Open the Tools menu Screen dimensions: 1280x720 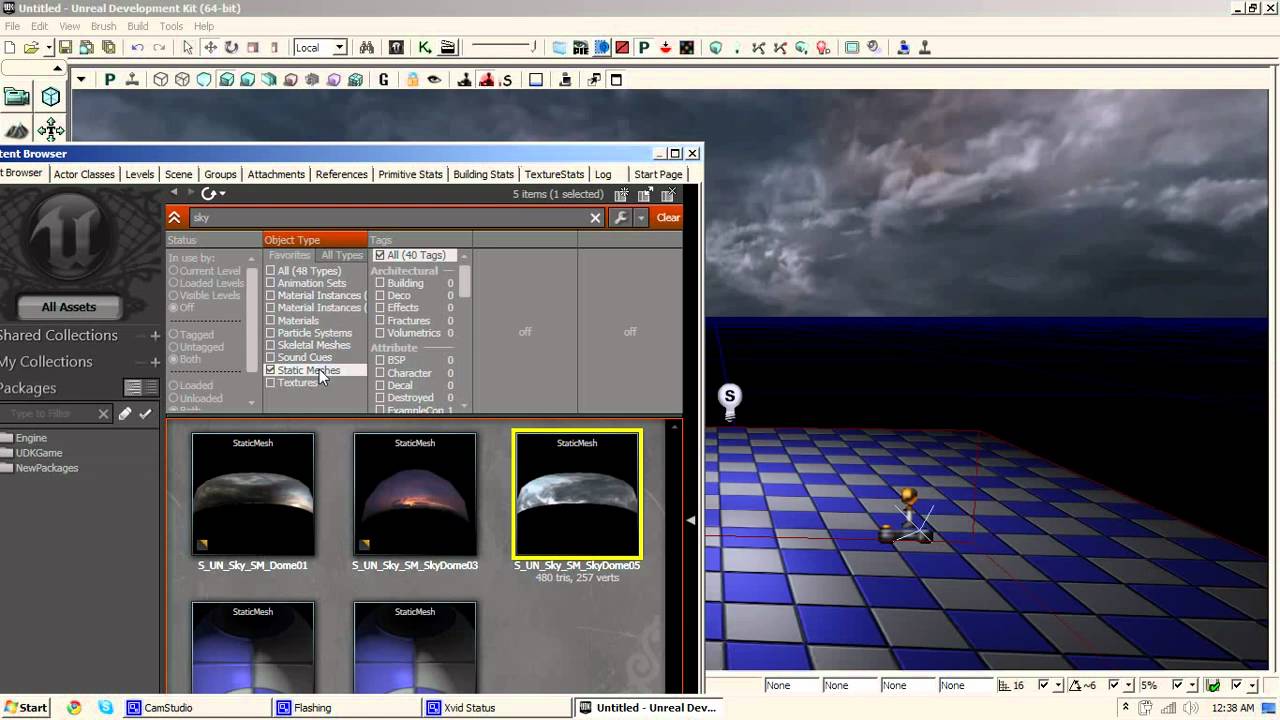171,26
